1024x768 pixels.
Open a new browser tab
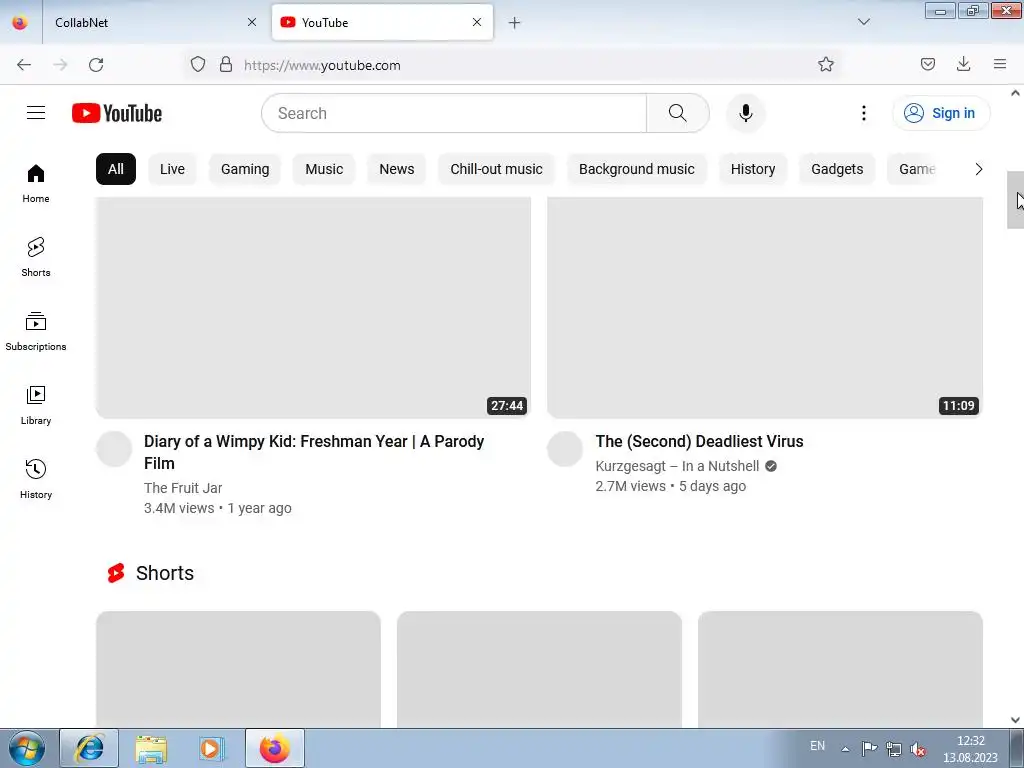pyautogui.click(x=515, y=23)
